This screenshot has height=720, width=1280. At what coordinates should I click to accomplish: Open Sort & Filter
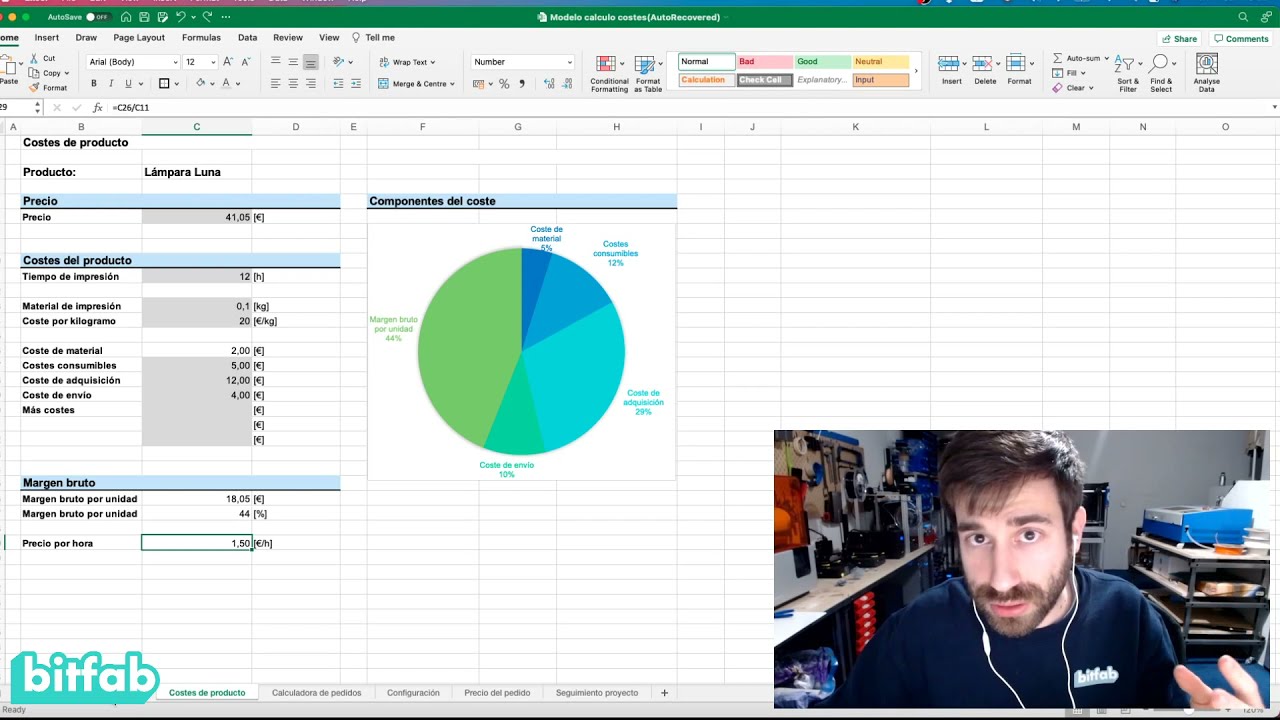(x=1128, y=74)
